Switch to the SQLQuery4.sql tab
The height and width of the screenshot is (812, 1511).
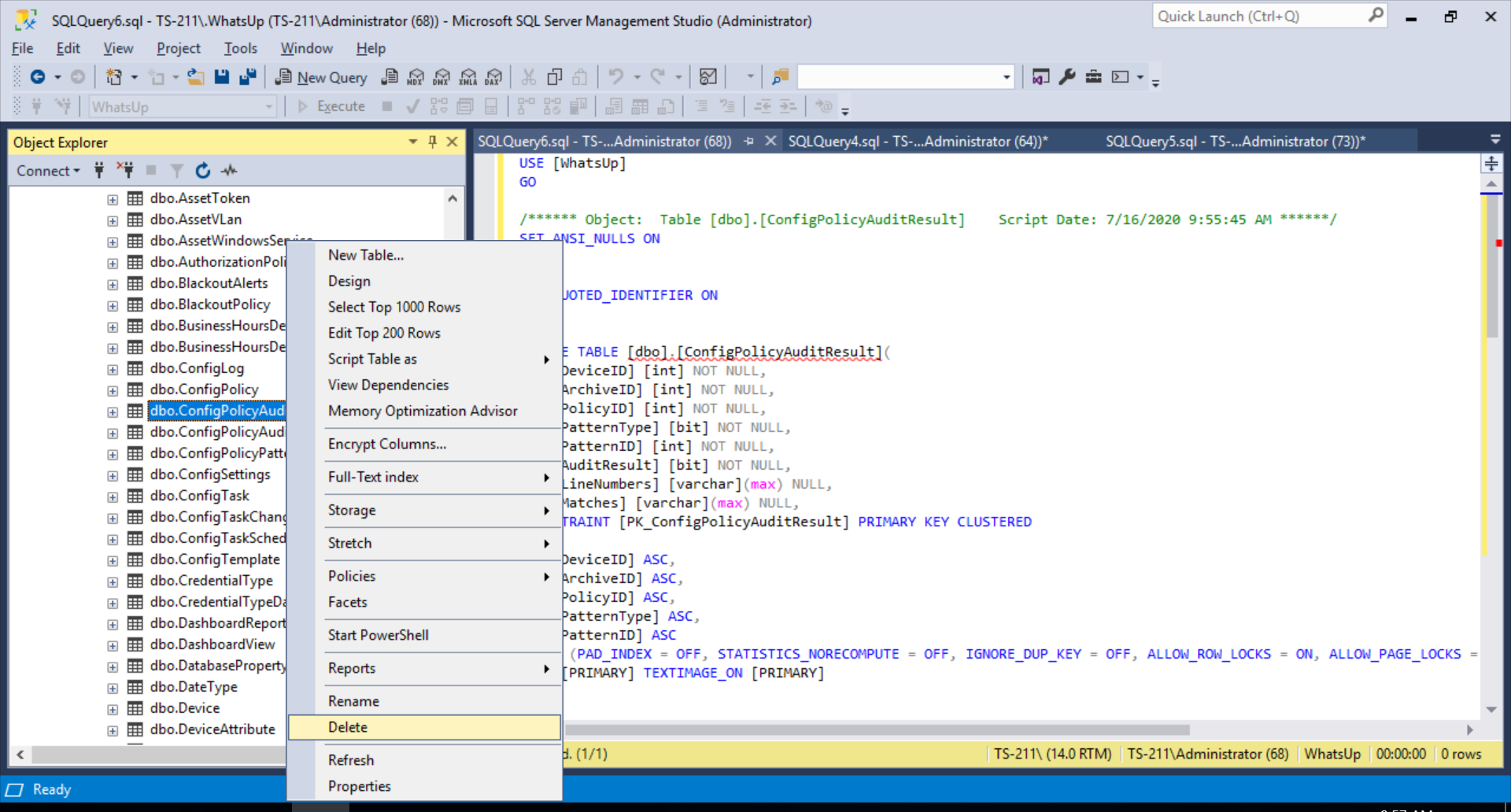915,142
